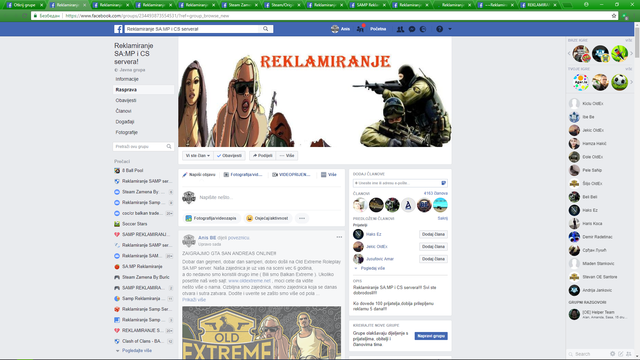Click the Facebook logo icon

point(118,29)
